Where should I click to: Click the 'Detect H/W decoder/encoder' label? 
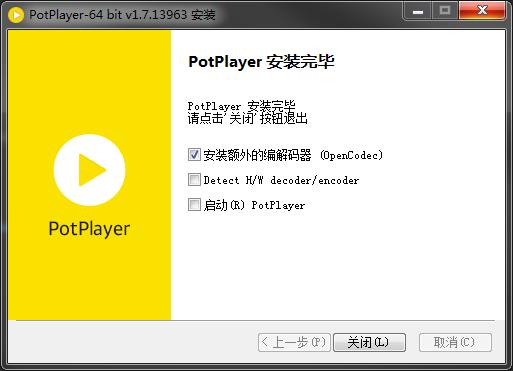(x=281, y=180)
